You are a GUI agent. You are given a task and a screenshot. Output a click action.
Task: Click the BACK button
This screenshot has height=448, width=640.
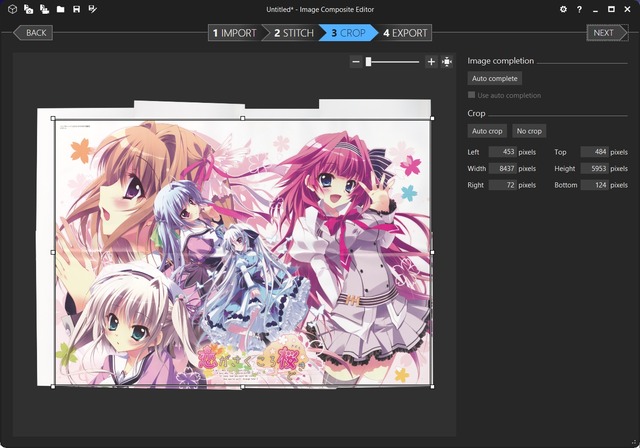33,33
